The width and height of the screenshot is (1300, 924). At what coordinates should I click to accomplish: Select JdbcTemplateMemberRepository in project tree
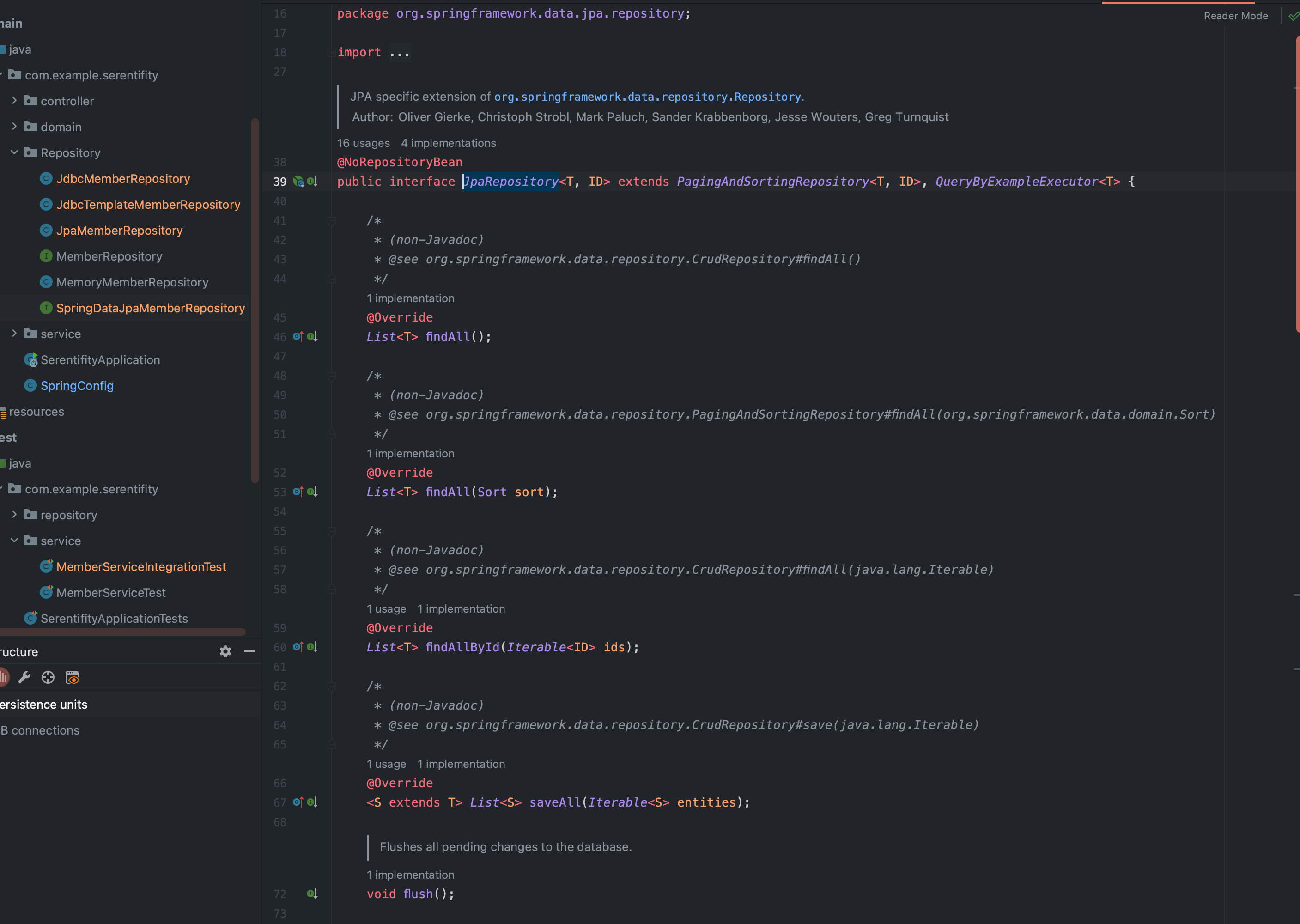[x=148, y=204]
